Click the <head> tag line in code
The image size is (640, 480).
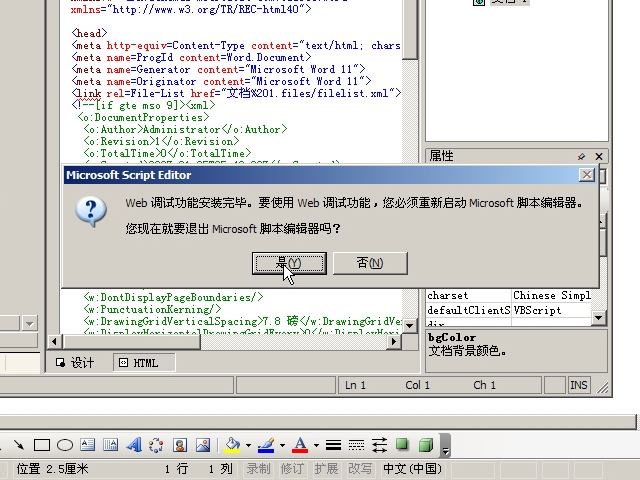click(89, 33)
